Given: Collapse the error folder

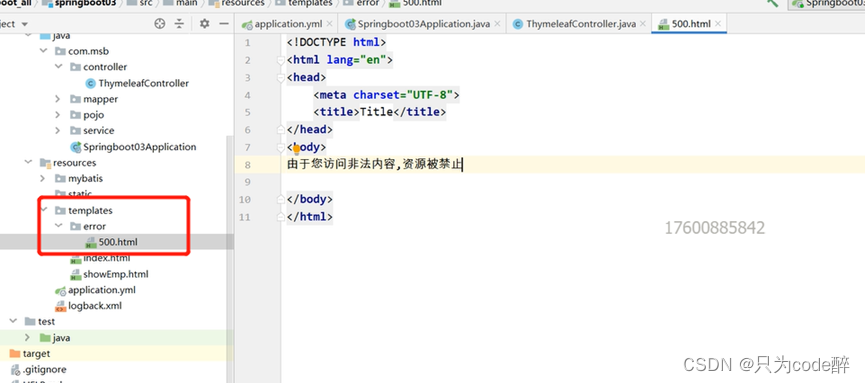Looking at the screenshot, I should pos(58,226).
